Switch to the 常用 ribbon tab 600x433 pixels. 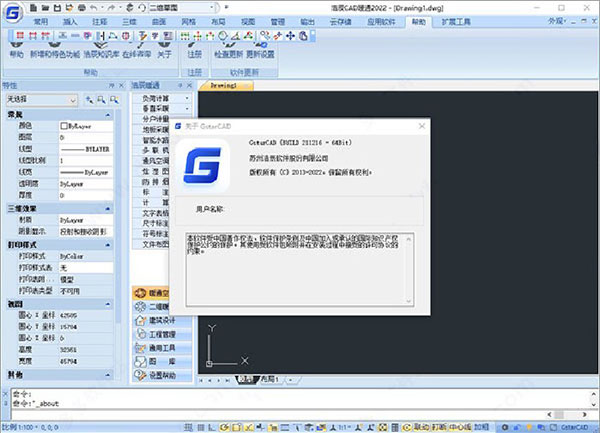[40, 20]
